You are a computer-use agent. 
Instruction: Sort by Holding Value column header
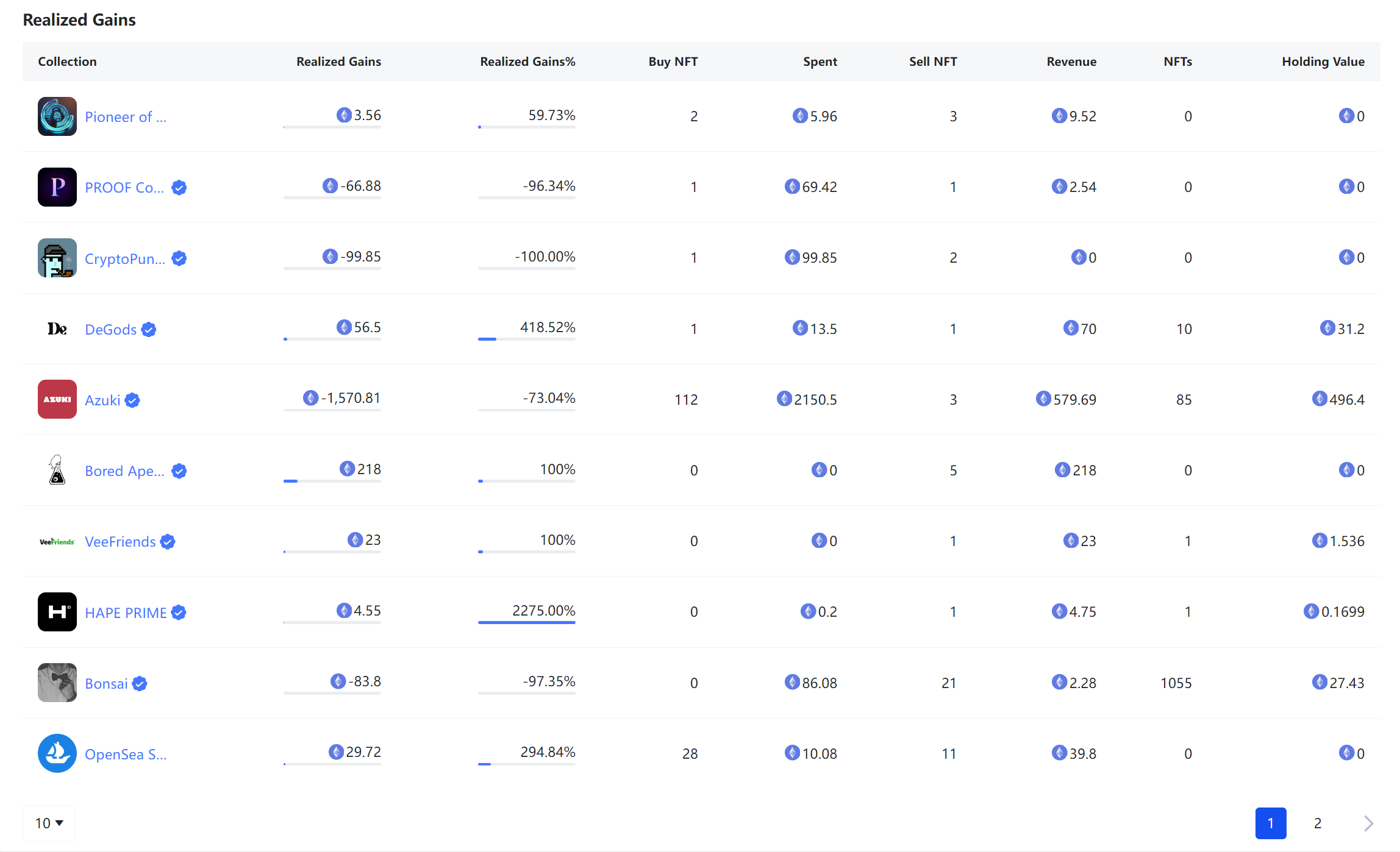pyautogui.click(x=1323, y=62)
